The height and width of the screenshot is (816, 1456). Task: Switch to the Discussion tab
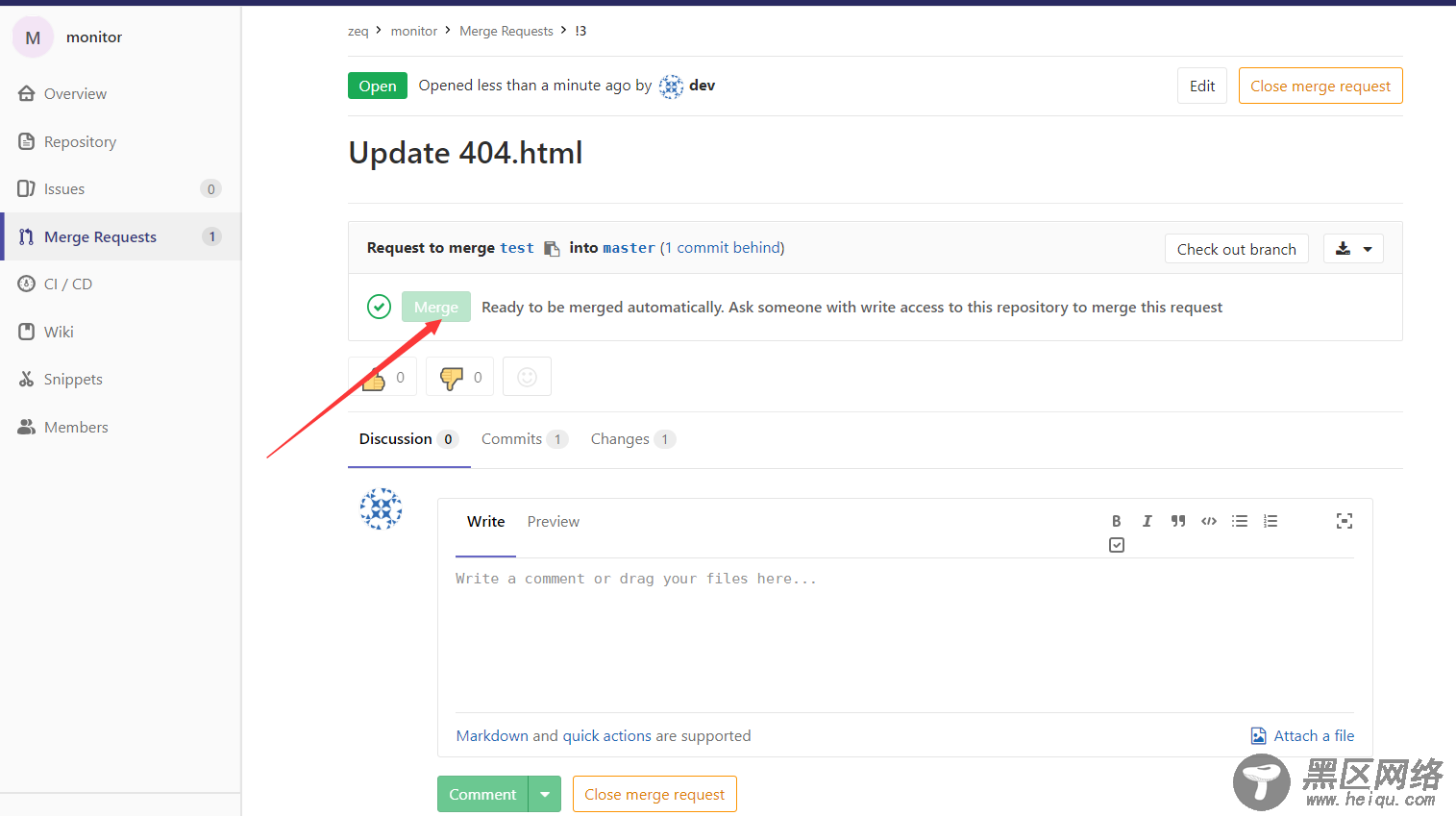(x=408, y=439)
